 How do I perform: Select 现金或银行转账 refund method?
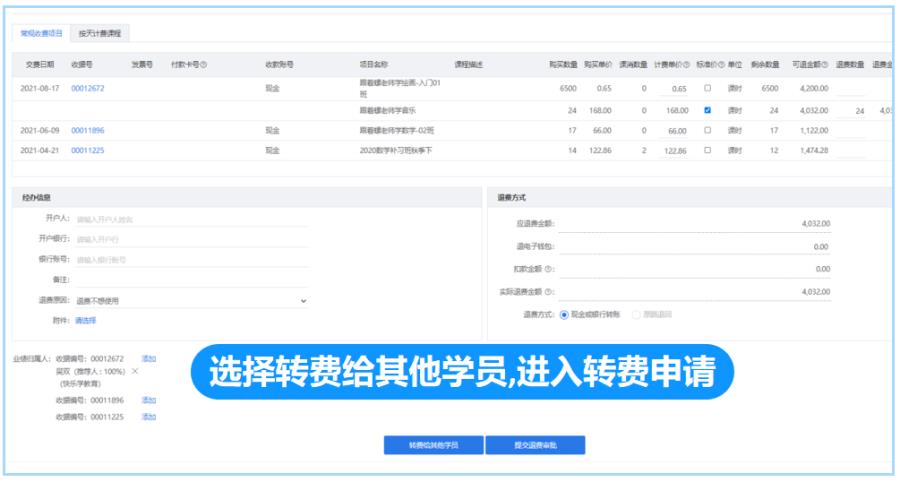tap(564, 314)
